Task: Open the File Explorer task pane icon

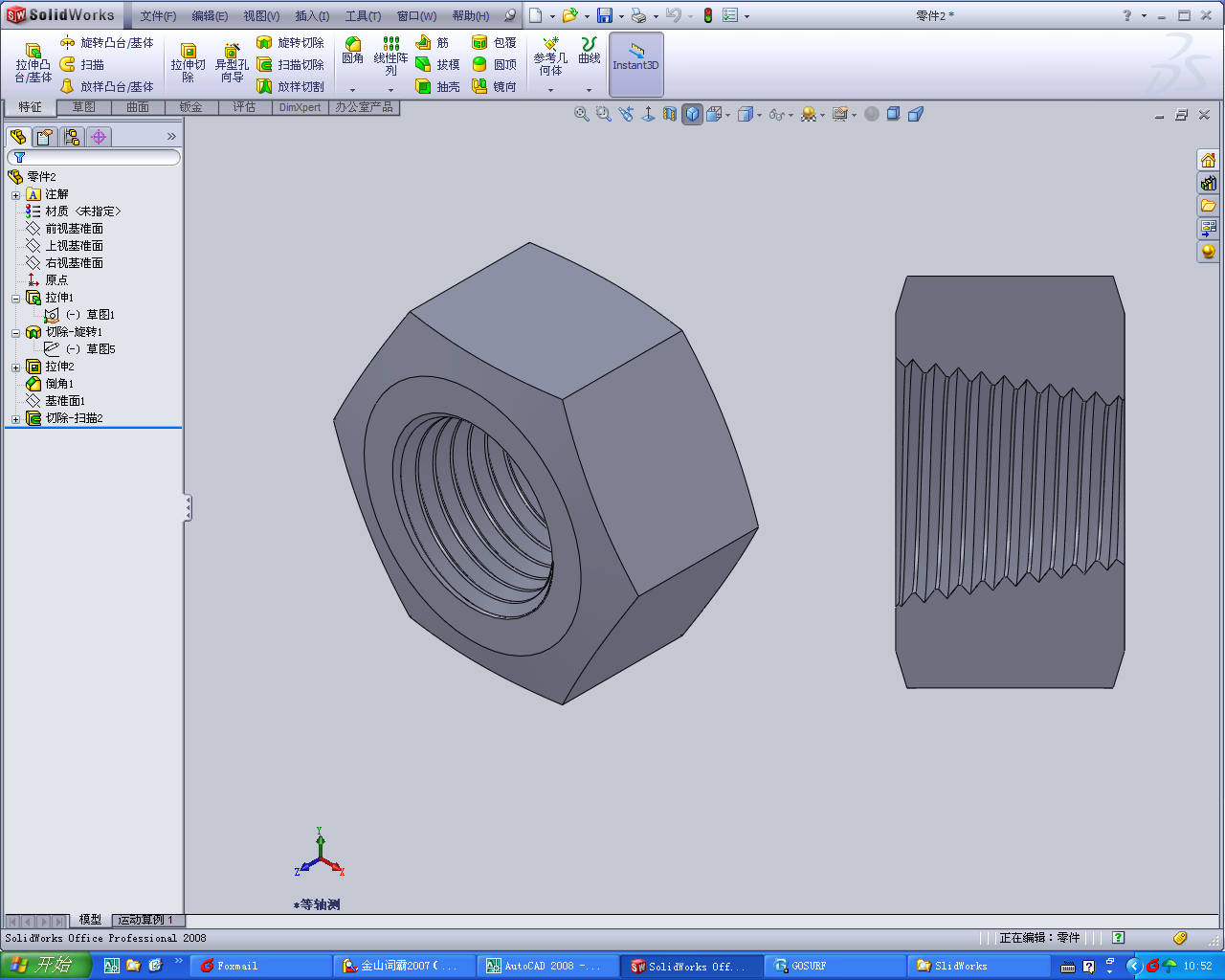Action: 1208,206
